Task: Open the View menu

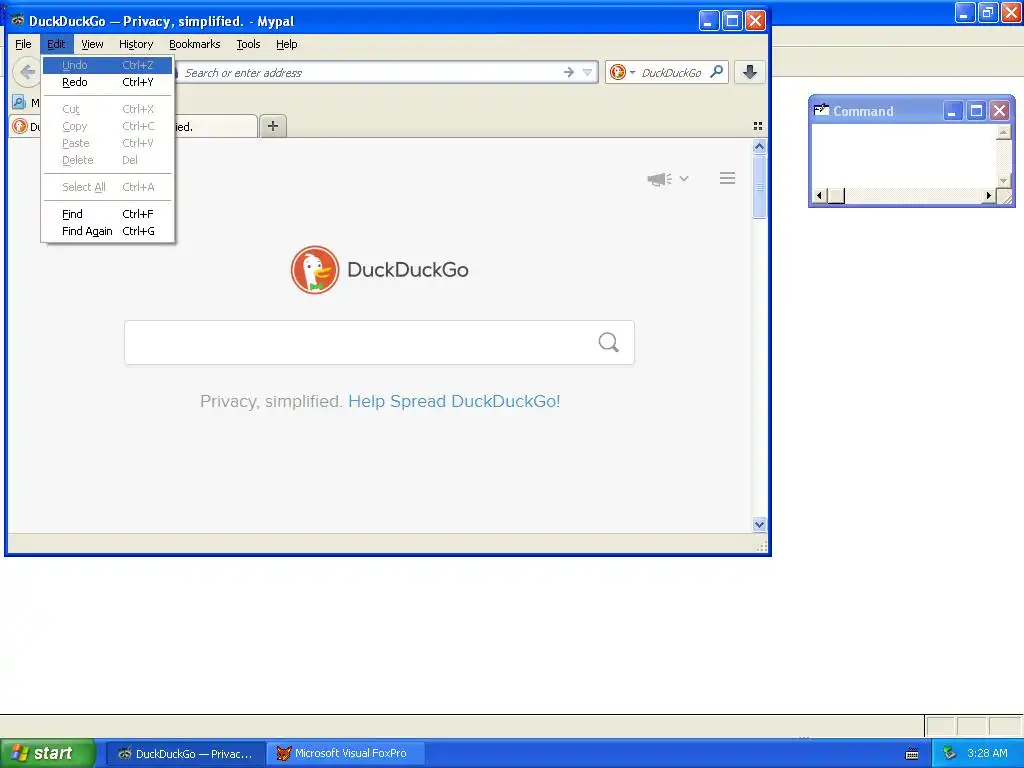Action: pyautogui.click(x=92, y=44)
